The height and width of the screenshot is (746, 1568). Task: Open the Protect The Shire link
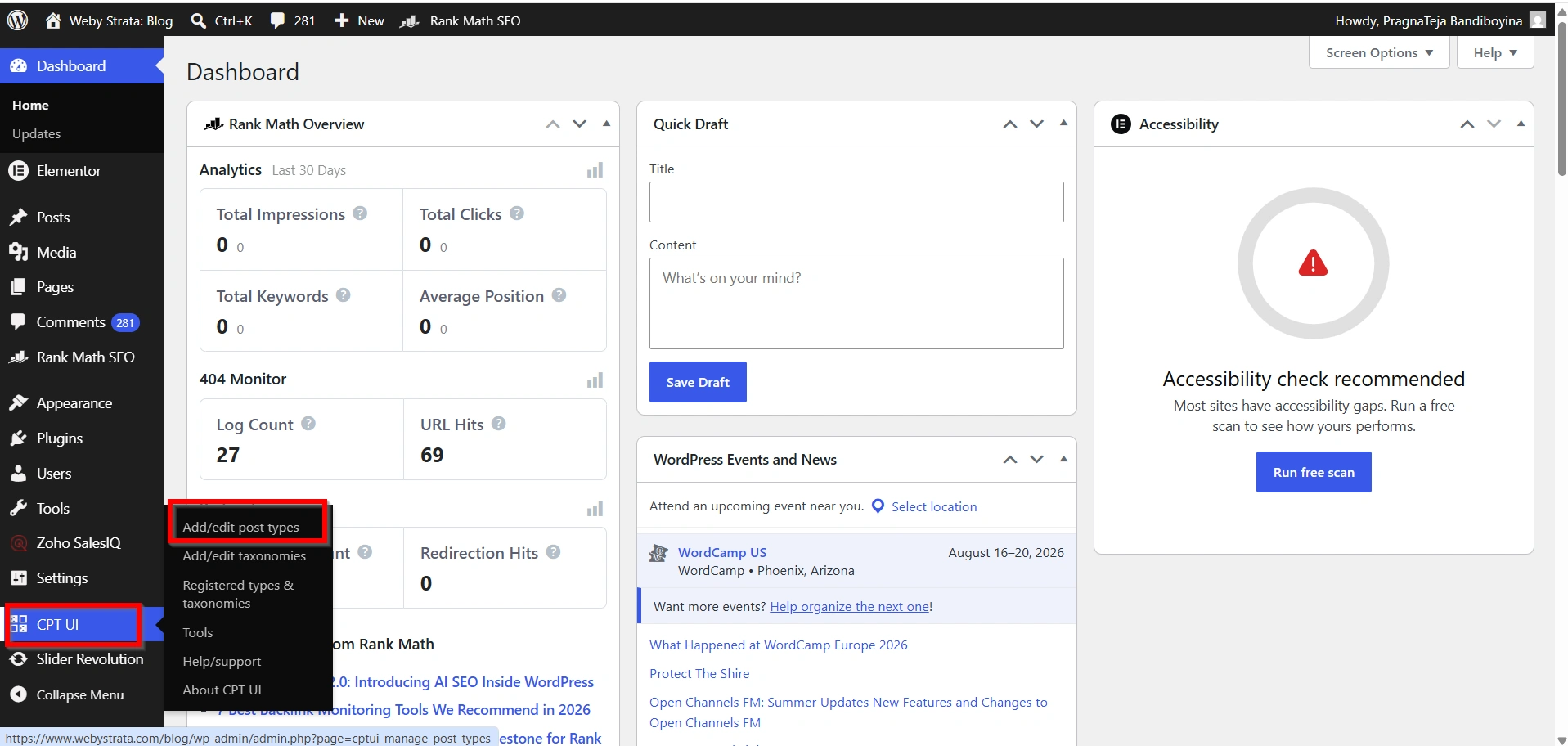(x=699, y=674)
